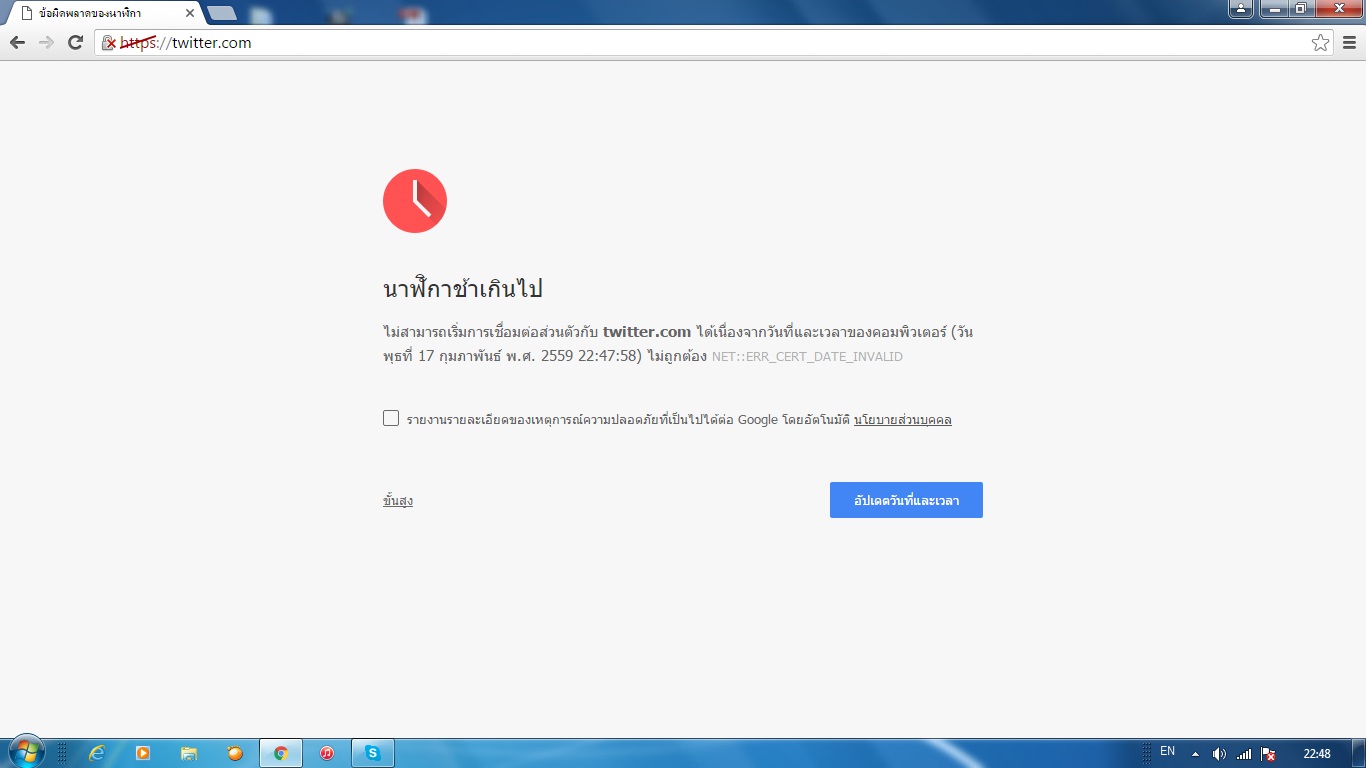1366x768 pixels.
Task: Click the Show desktop strip
Action: pyautogui.click(x=1359, y=753)
